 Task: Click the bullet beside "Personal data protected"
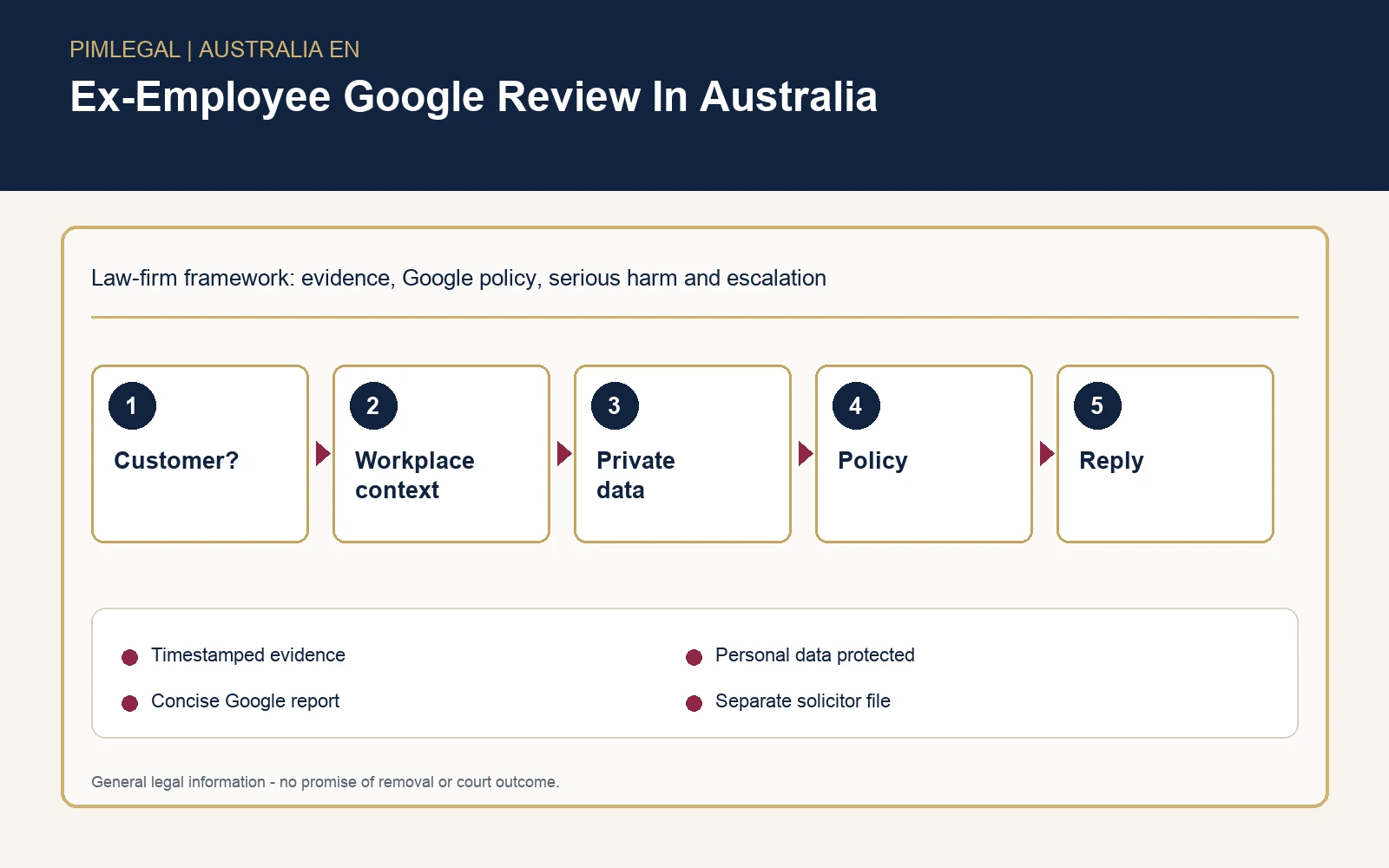click(x=694, y=657)
